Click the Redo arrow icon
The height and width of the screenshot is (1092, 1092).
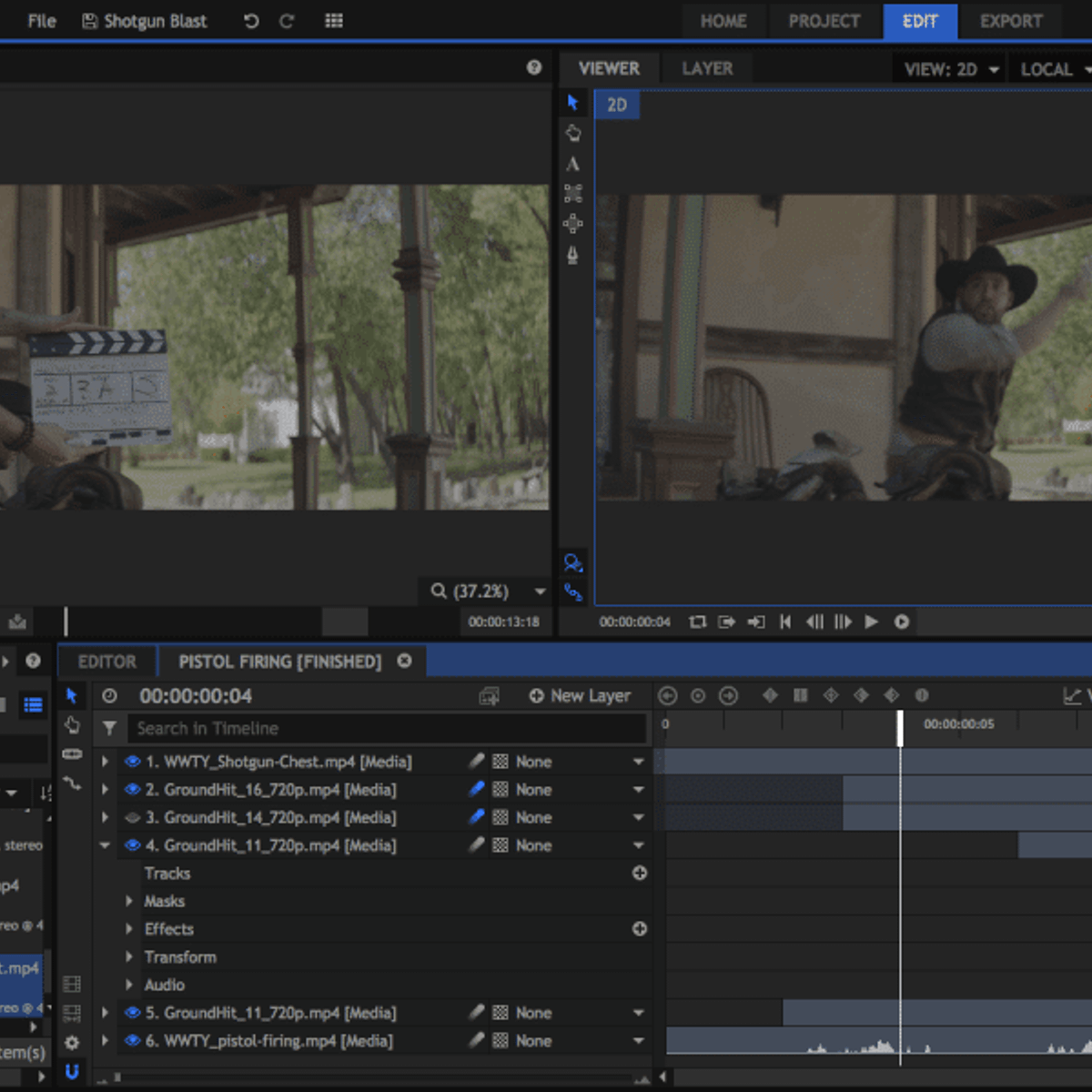[x=287, y=21]
